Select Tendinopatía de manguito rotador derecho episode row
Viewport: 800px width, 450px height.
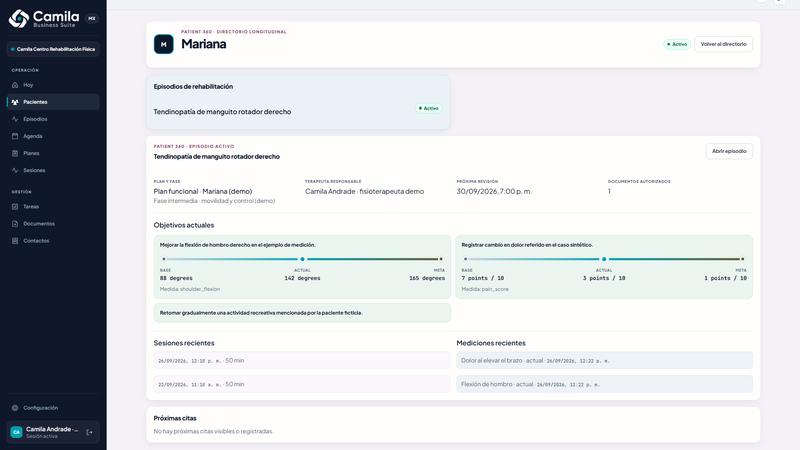[x=298, y=111]
